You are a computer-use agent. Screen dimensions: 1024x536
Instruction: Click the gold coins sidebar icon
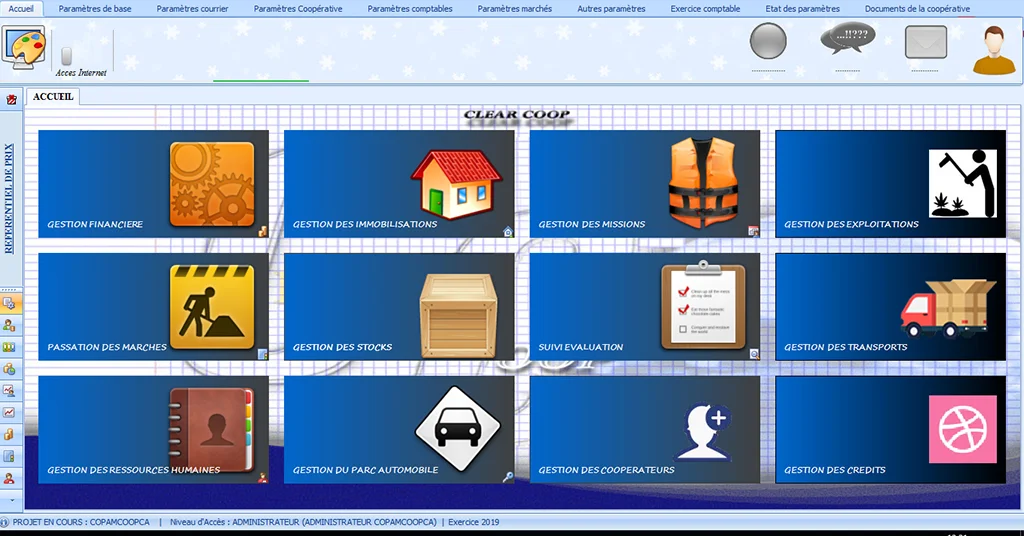coord(10,434)
